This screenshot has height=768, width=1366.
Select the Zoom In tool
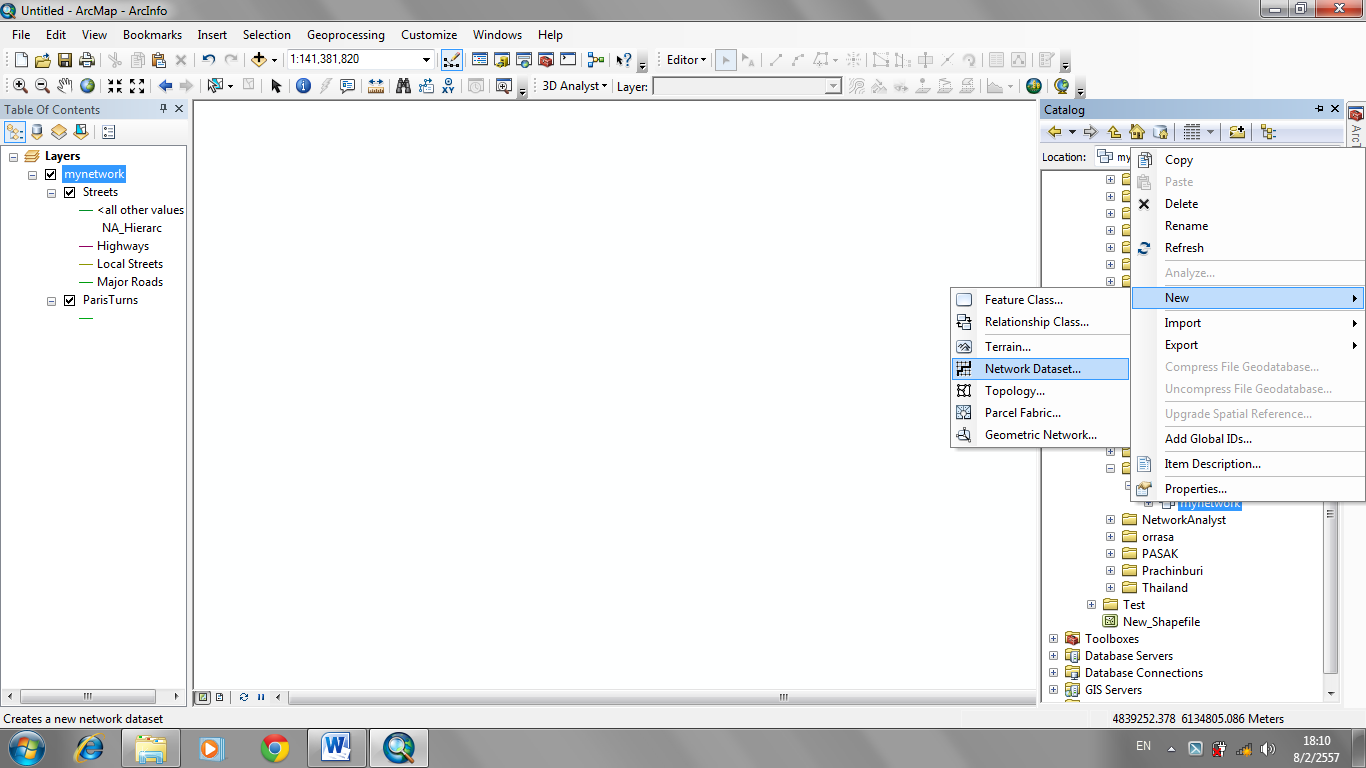pos(20,86)
